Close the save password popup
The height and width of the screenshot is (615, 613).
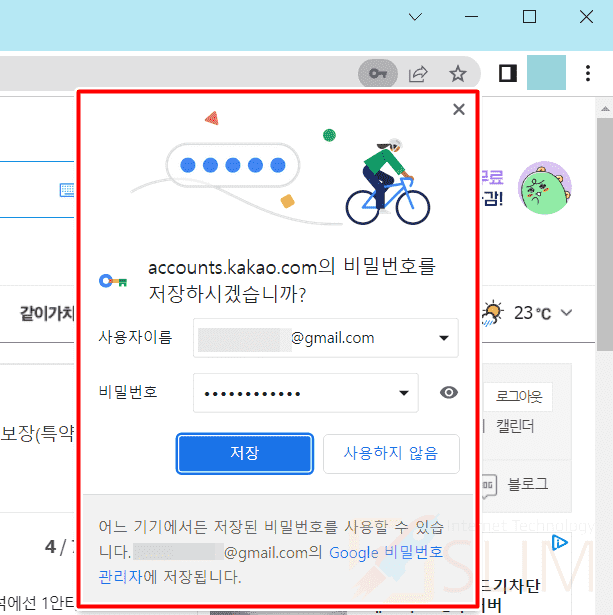click(459, 109)
